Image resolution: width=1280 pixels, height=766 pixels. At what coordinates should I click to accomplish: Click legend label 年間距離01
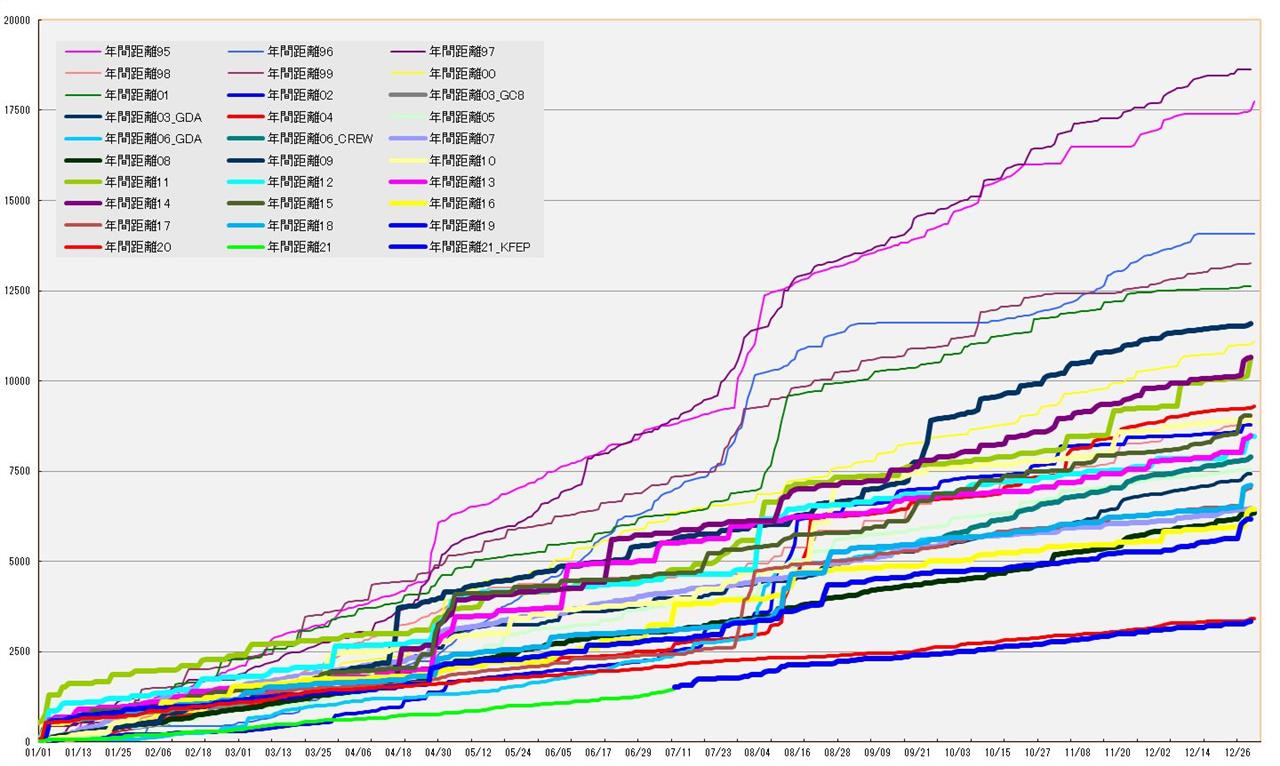click(138, 95)
